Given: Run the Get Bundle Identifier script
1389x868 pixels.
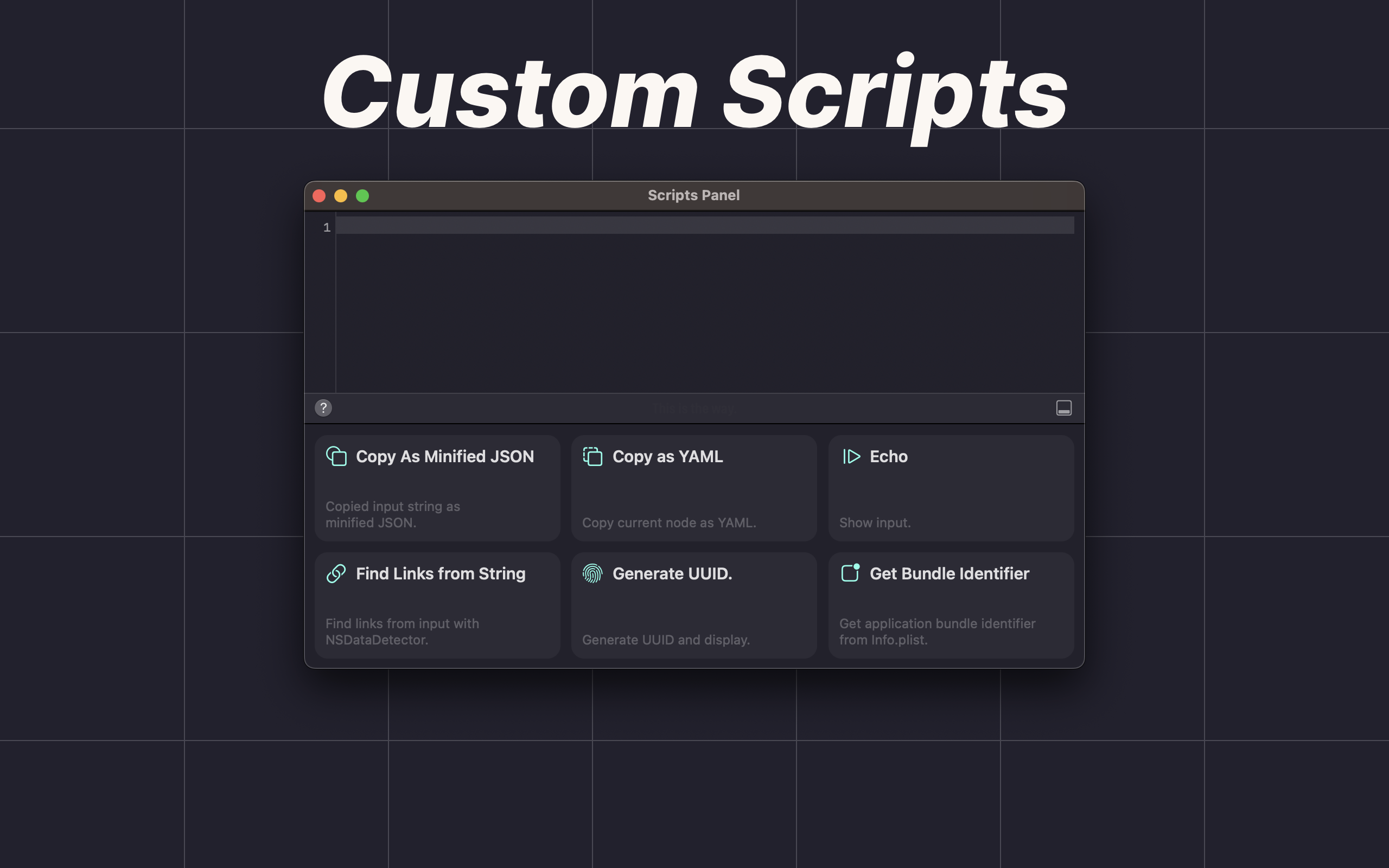Looking at the screenshot, I should click(951, 605).
